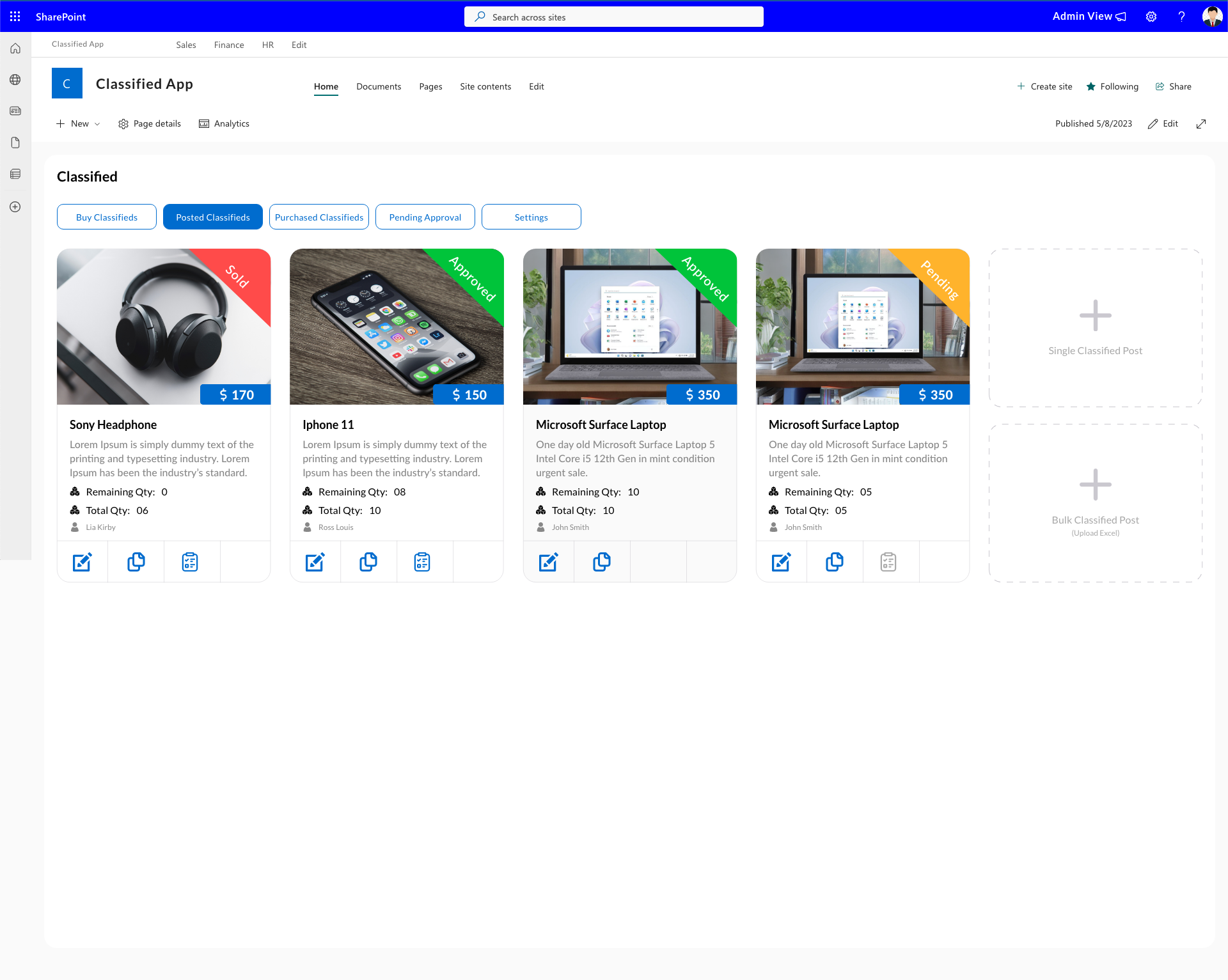Click the blue C site logo
This screenshot has width=1228, height=980.
coord(67,83)
